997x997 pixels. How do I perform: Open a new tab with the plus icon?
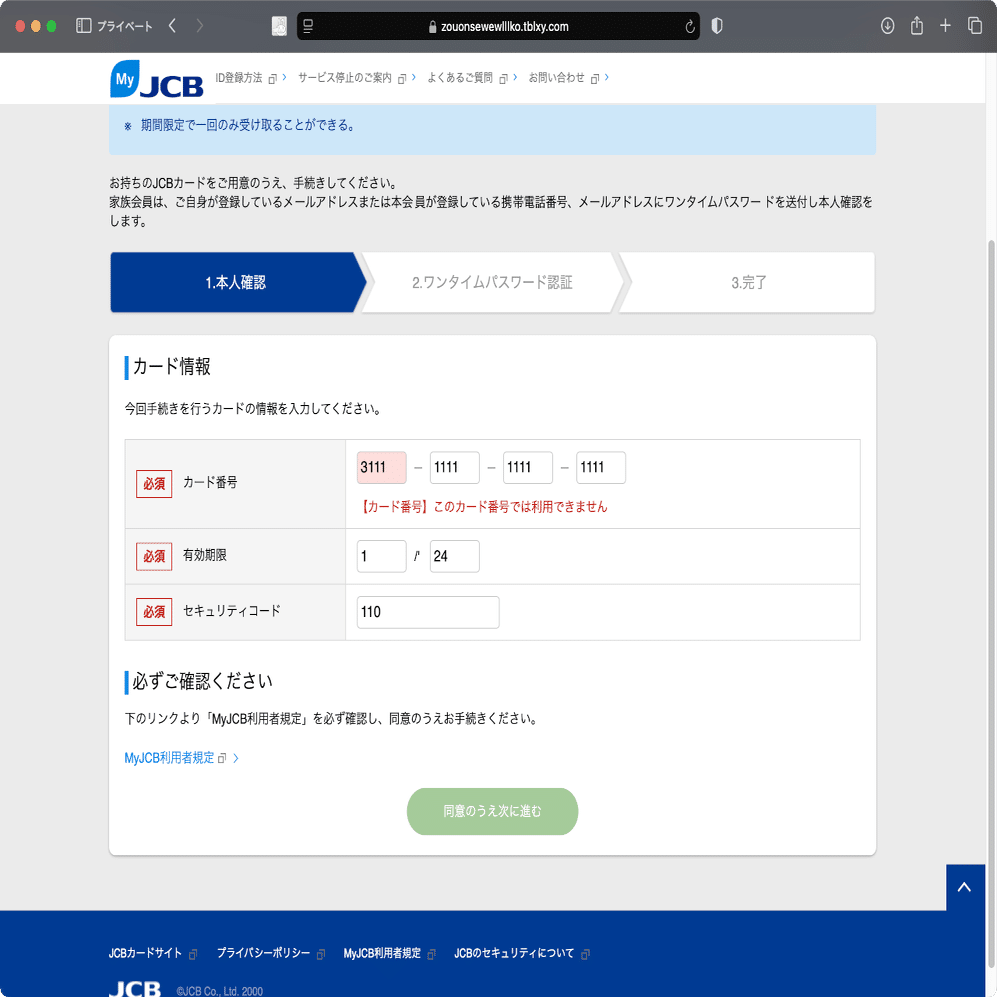tap(946, 26)
